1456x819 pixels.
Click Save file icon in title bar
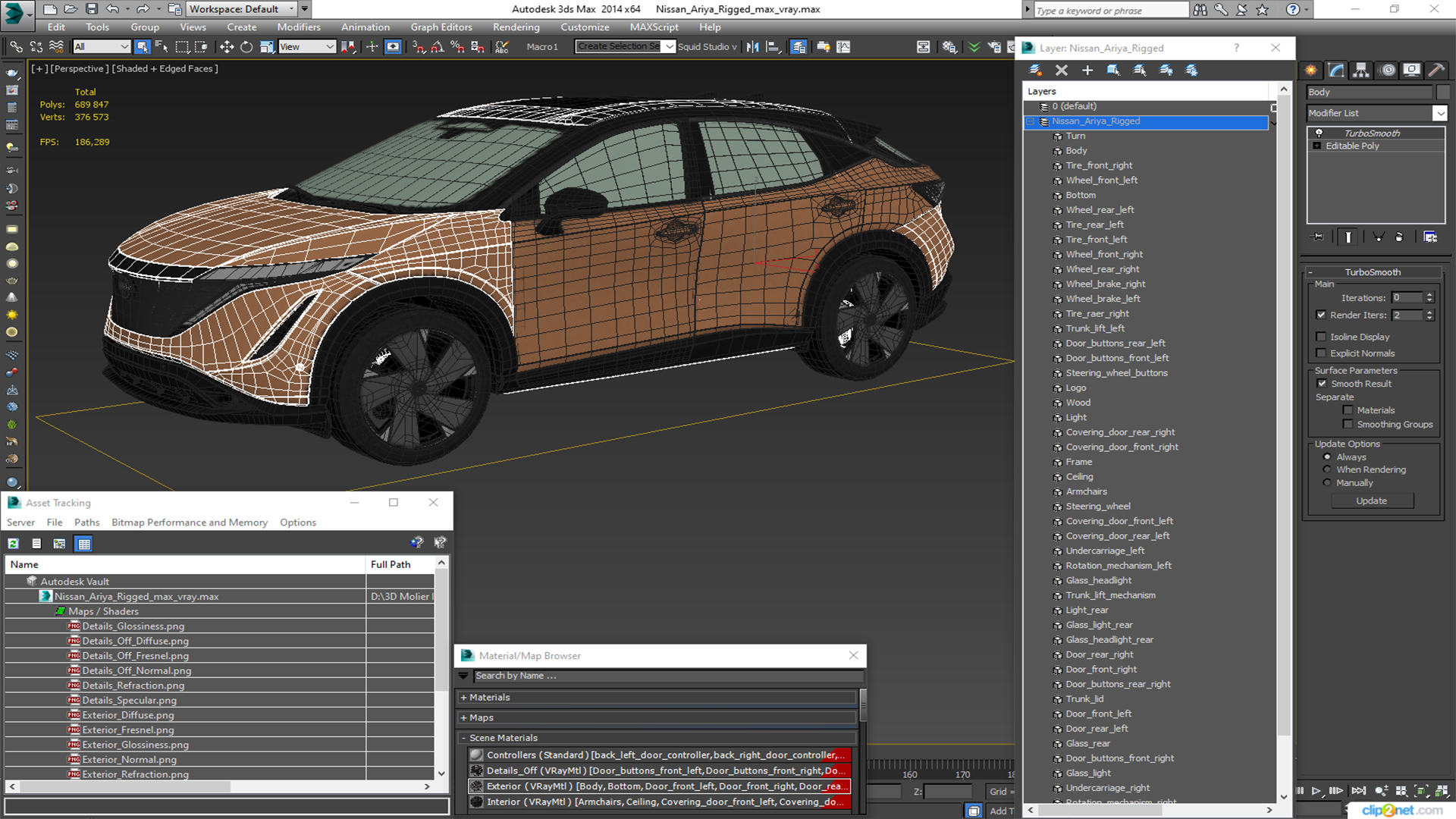[91, 9]
